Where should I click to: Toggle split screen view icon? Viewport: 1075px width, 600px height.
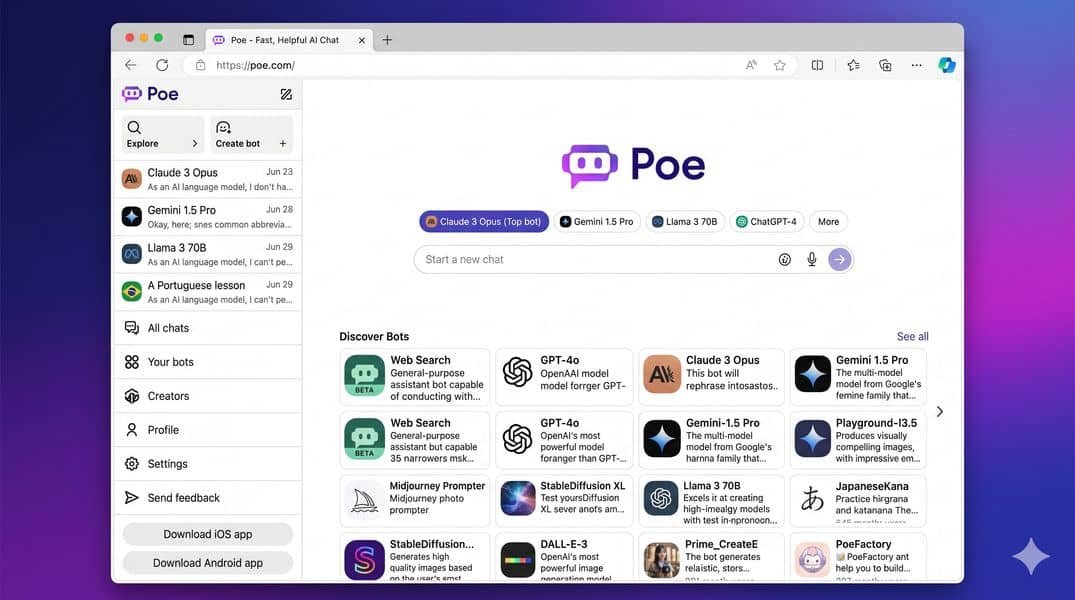[x=817, y=65]
